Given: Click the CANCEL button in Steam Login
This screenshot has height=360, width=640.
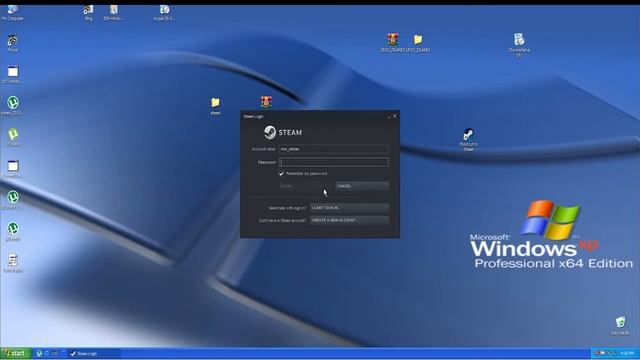Looking at the screenshot, I should 362,186.
